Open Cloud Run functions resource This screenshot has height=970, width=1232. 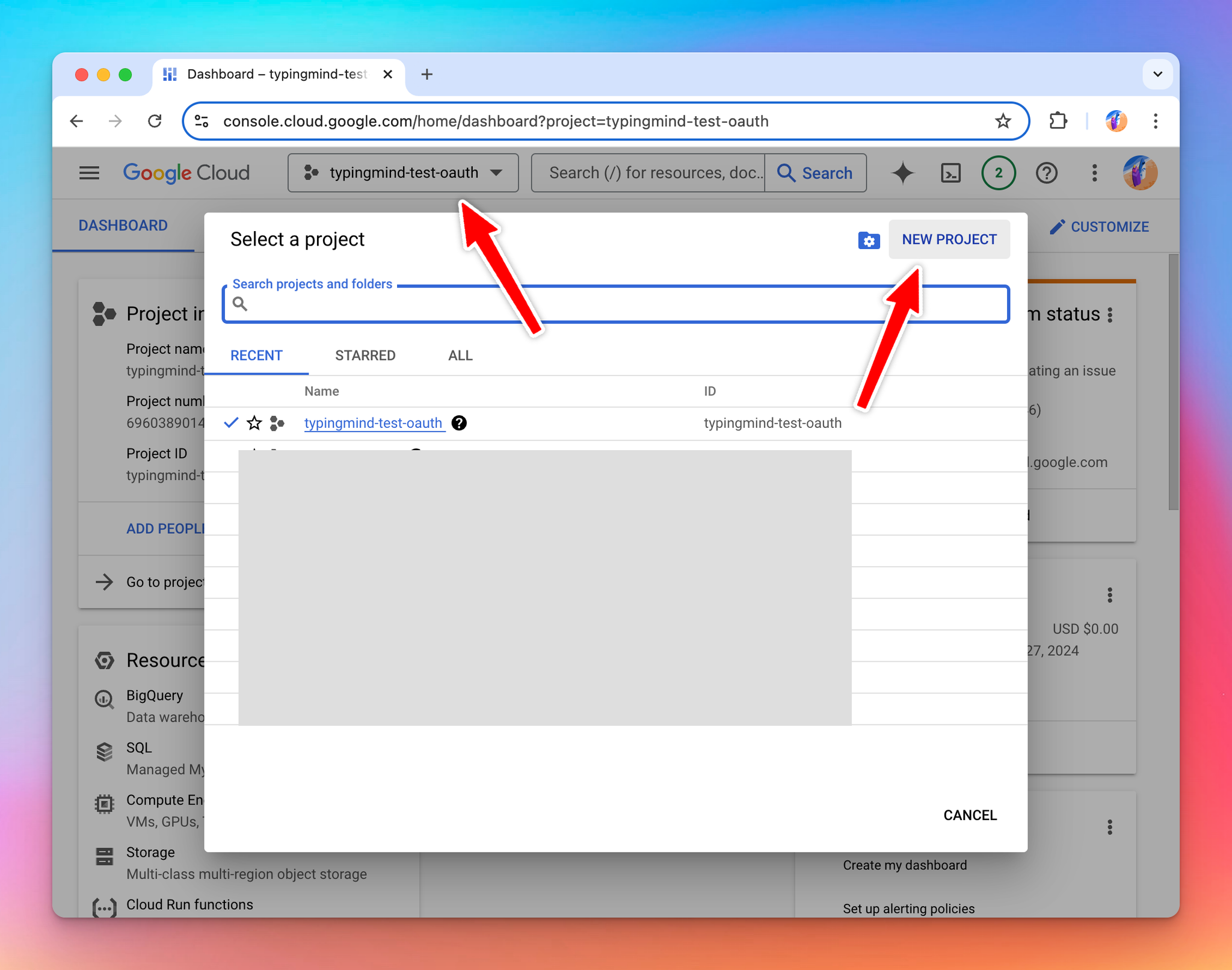tap(189, 904)
